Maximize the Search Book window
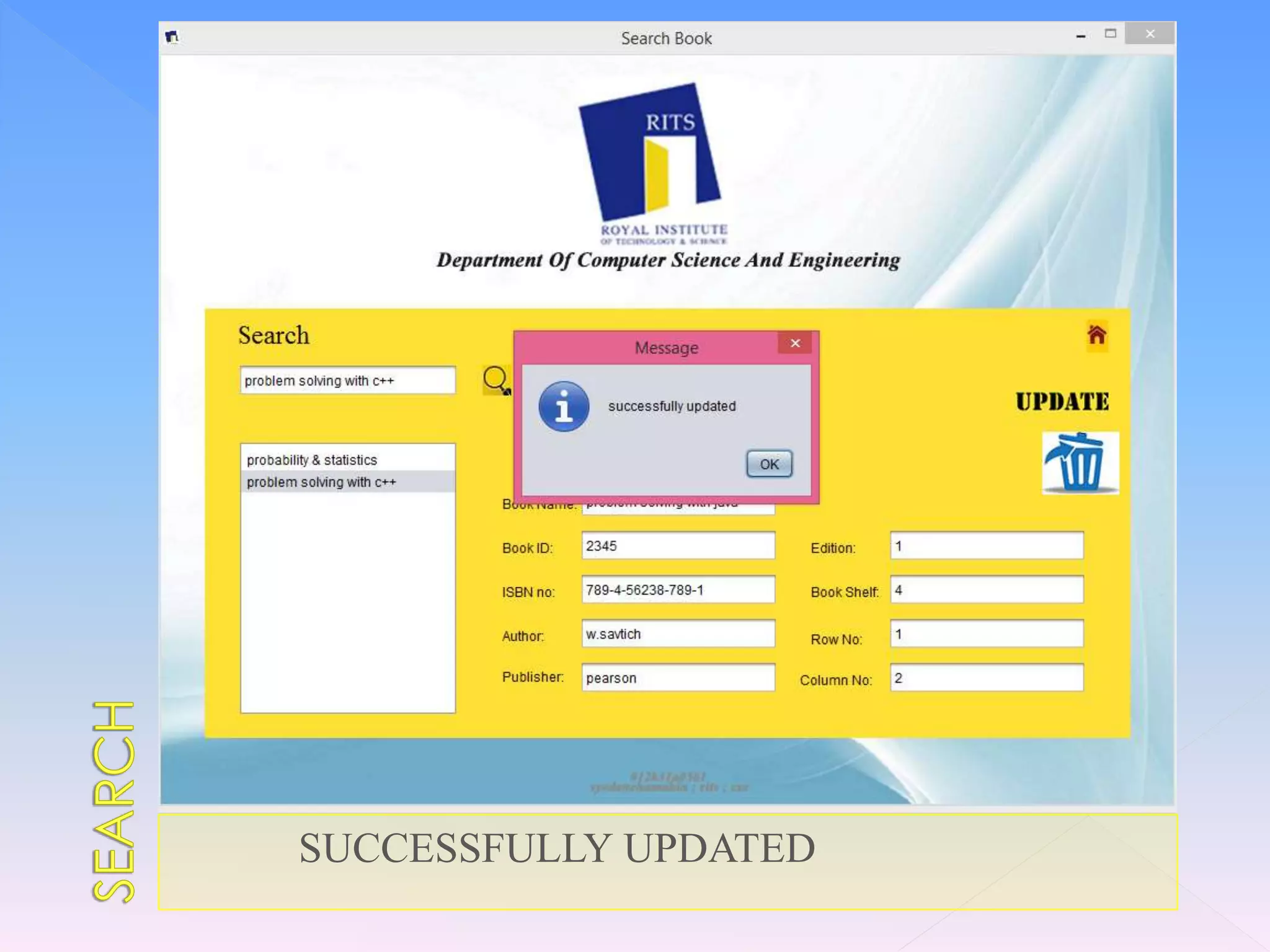1270x952 pixels. [1111, 34]
